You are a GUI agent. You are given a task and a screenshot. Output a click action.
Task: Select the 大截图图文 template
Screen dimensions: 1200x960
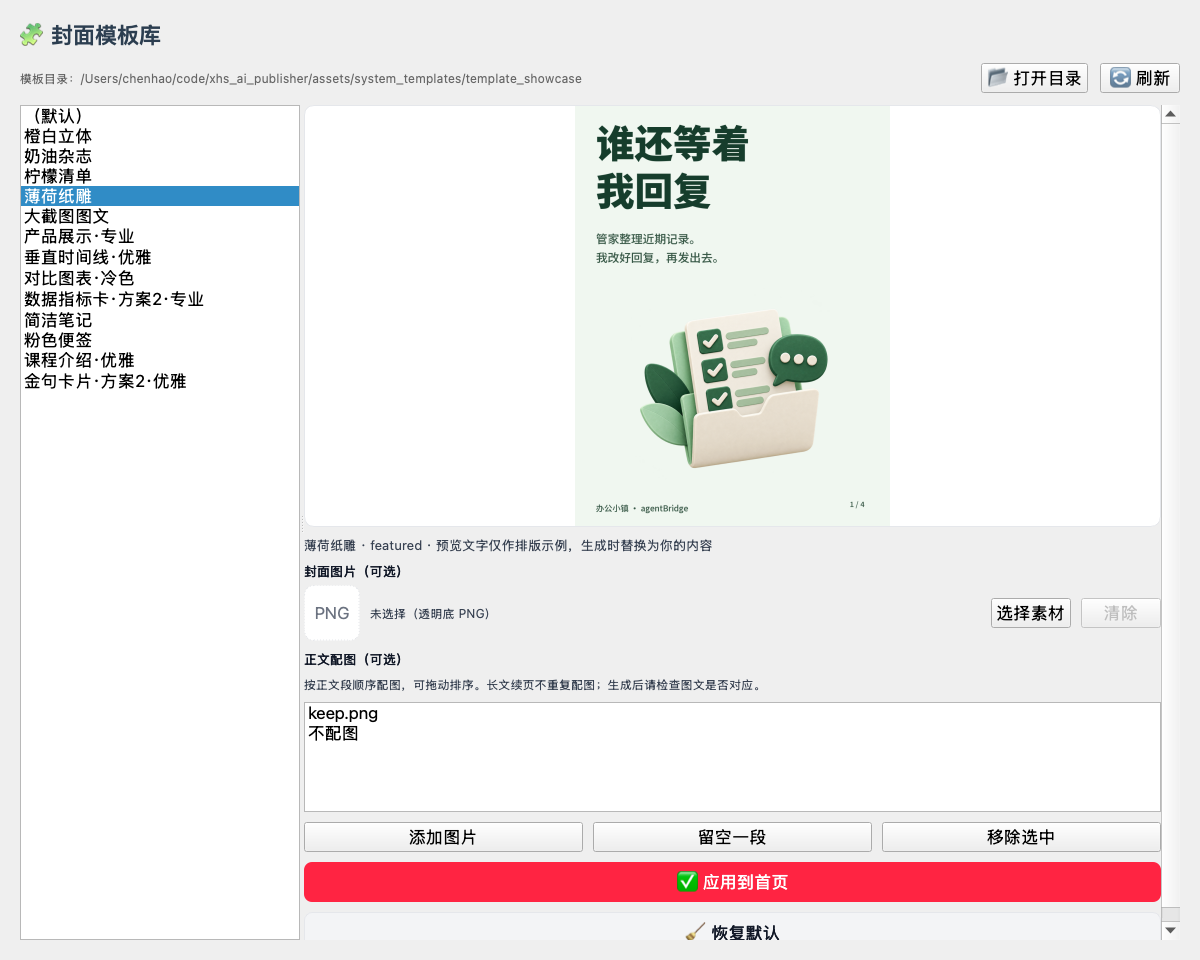click(160, 216)
